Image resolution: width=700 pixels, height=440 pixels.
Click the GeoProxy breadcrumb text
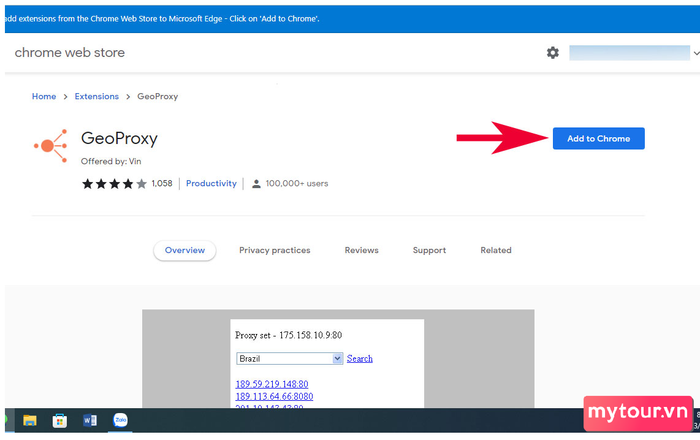point(158,96)
